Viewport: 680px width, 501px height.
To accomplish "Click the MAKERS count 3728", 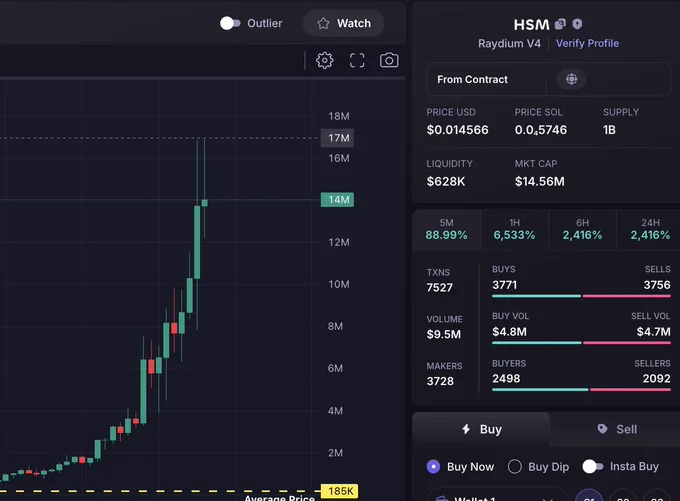I will pos(440,381).
